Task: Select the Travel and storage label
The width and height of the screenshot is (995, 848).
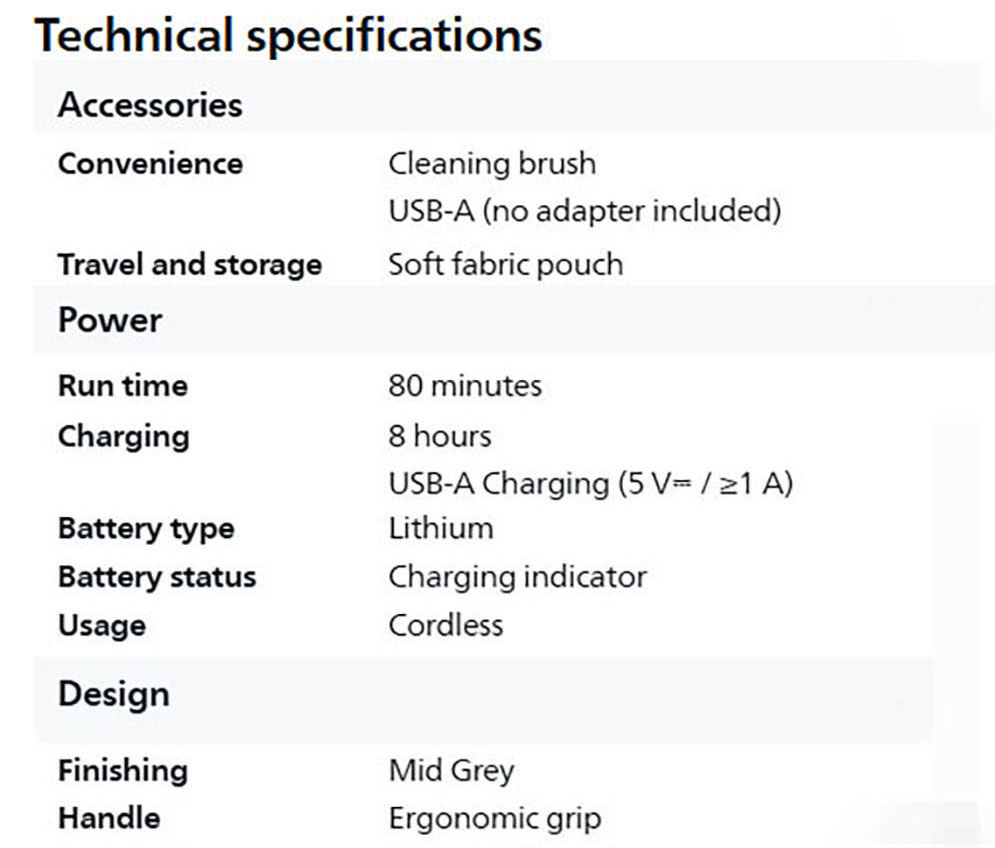Action: (x=190, y=265)
